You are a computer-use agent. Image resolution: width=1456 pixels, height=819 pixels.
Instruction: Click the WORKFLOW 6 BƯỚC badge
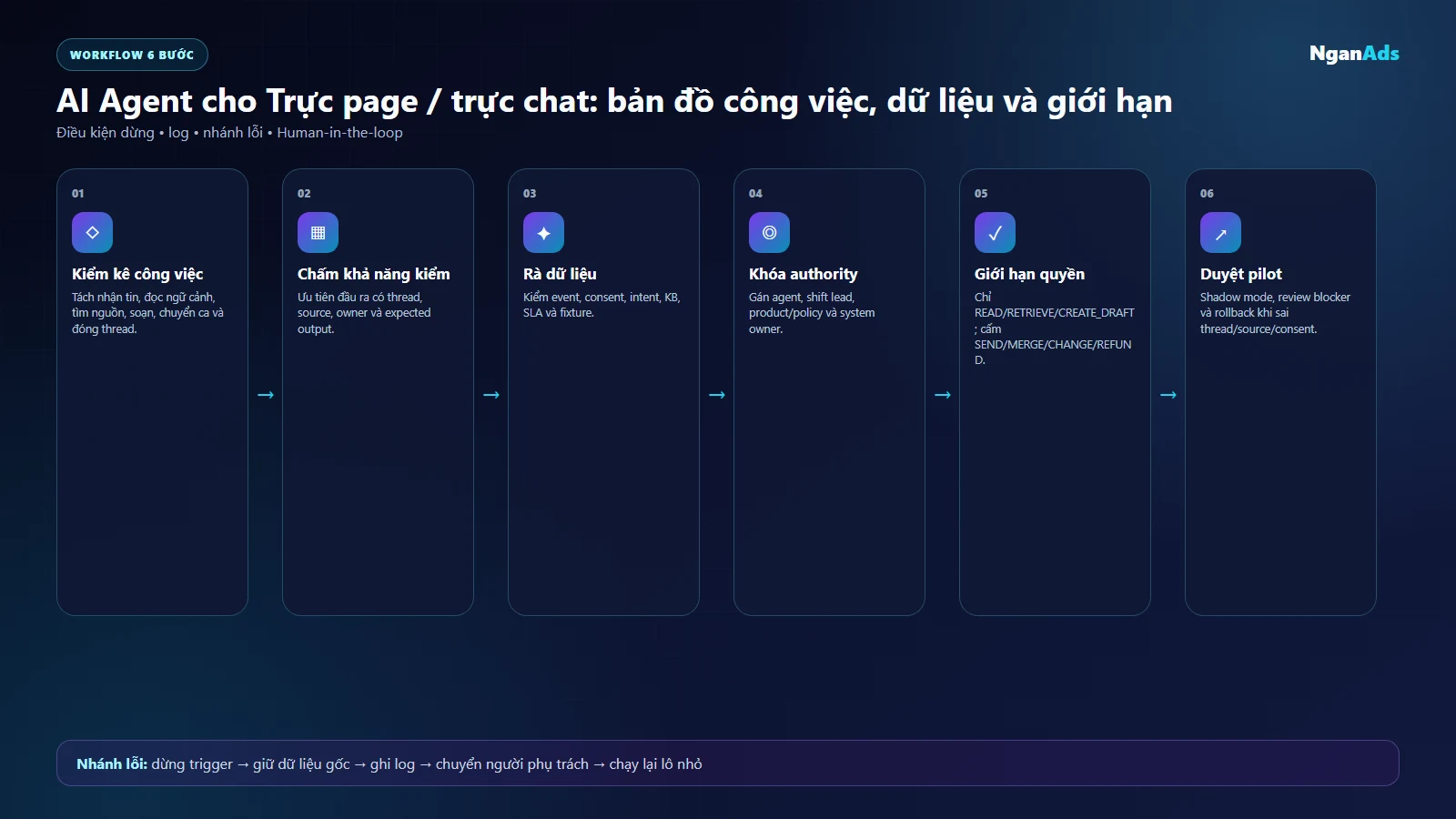pyautogui.click(x=132, y=55)
